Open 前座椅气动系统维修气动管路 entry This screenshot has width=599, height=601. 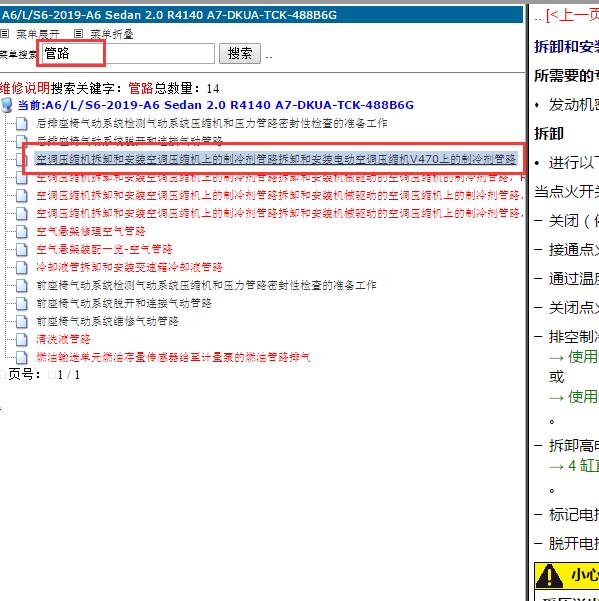click(x=107, y=321)
